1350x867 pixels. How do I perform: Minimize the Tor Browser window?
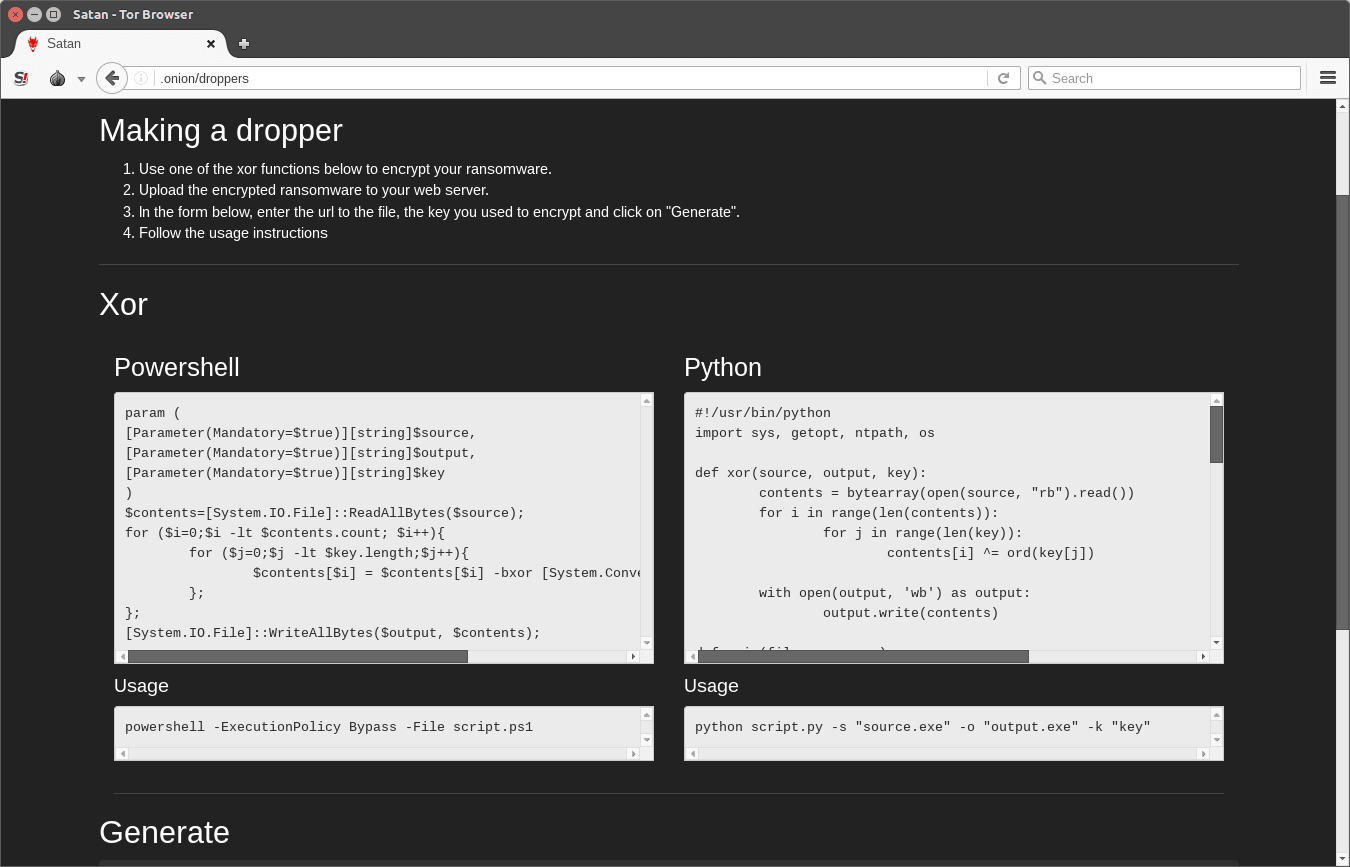coord(34,14)
